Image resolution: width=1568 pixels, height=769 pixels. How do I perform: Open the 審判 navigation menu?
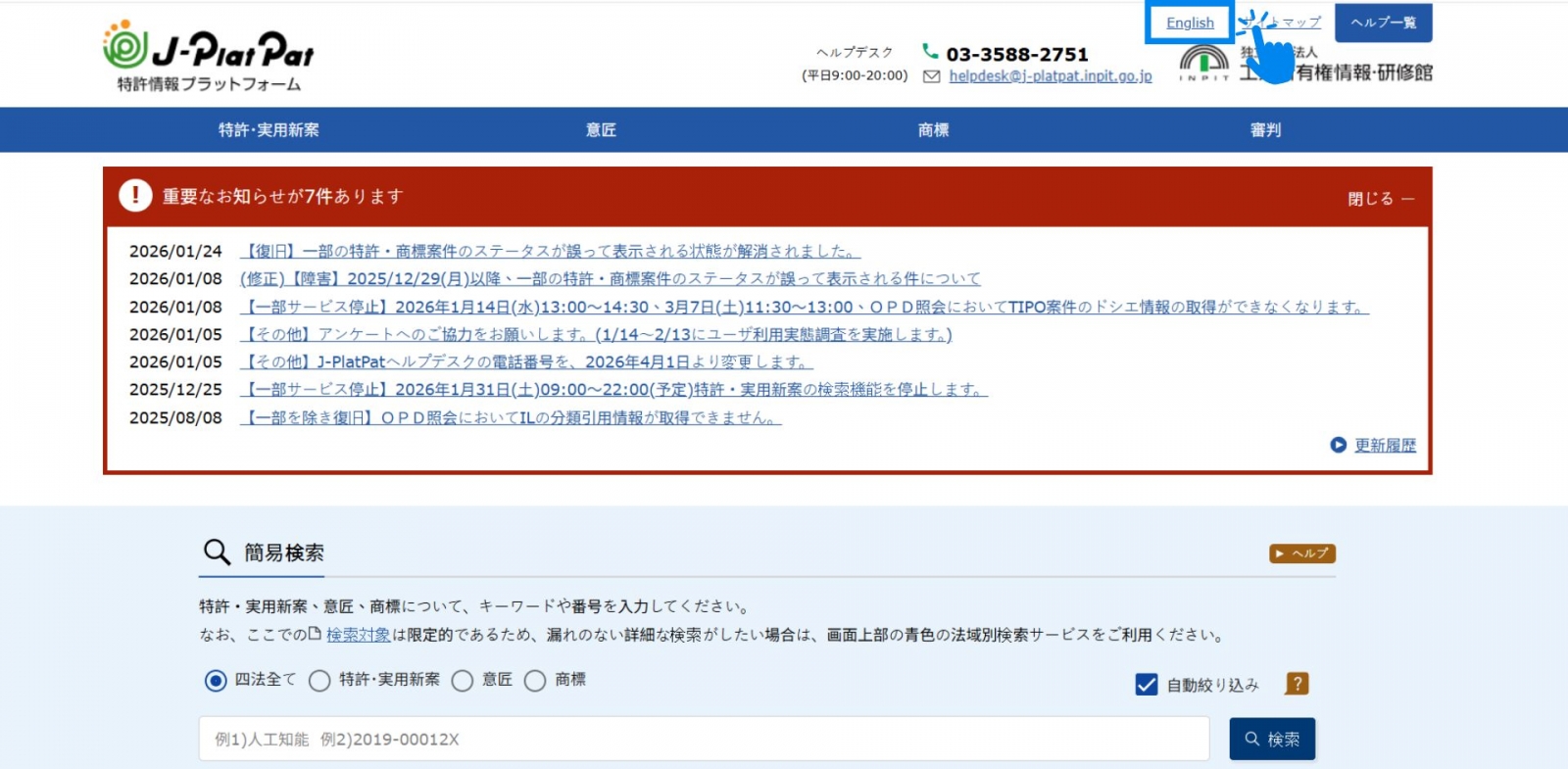[1265, 129]
